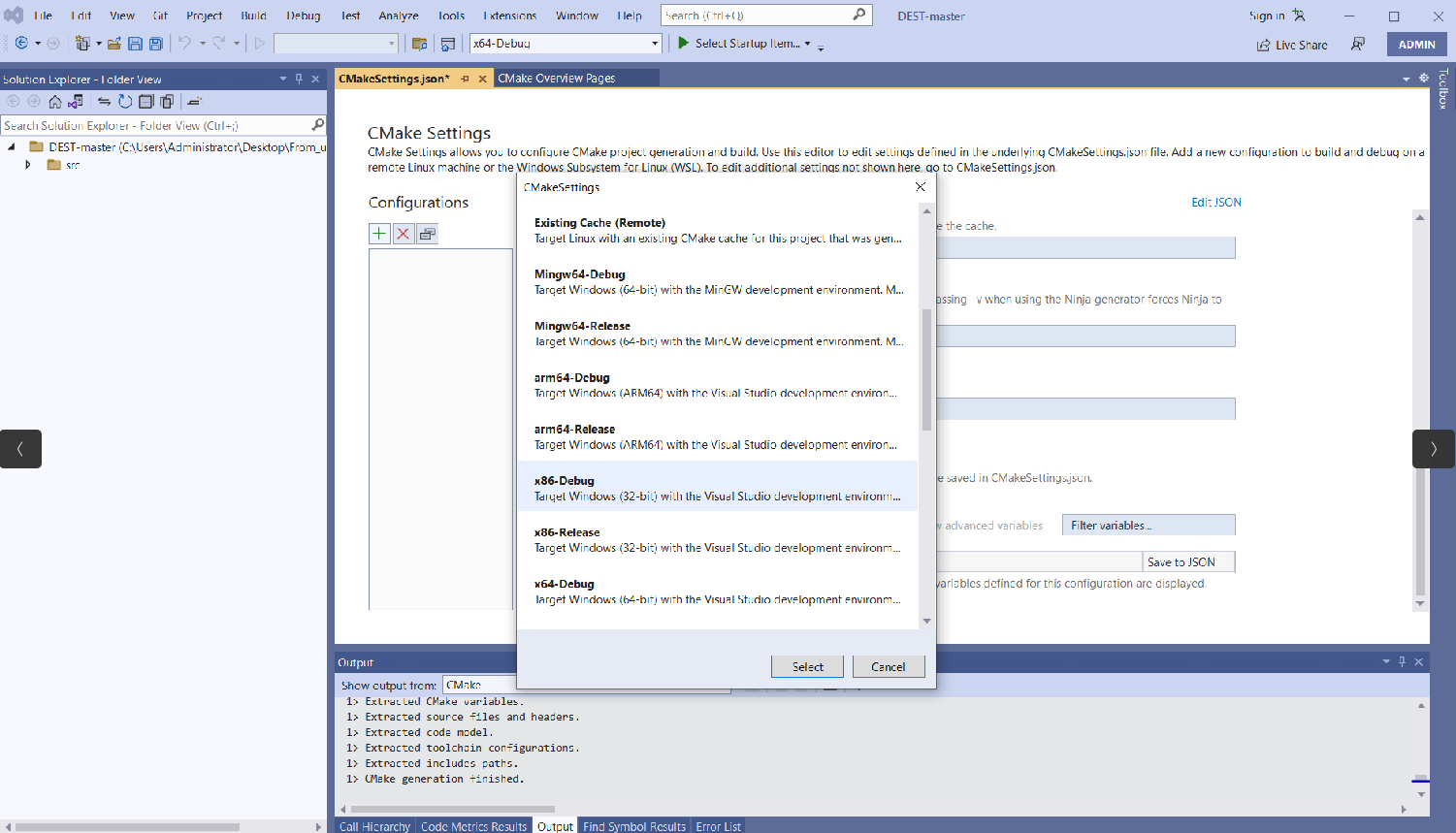Select the Mingw64-Release template
The image size is (1456, 833).
coord(718,334)
